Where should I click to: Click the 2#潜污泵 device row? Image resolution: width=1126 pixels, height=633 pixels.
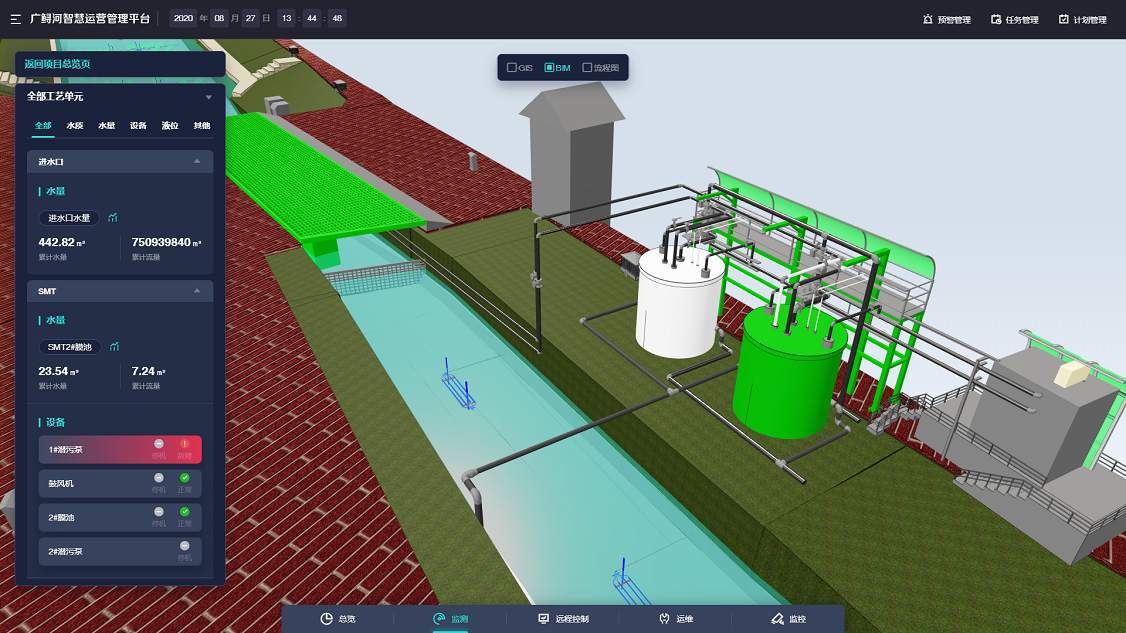point(120,552)
